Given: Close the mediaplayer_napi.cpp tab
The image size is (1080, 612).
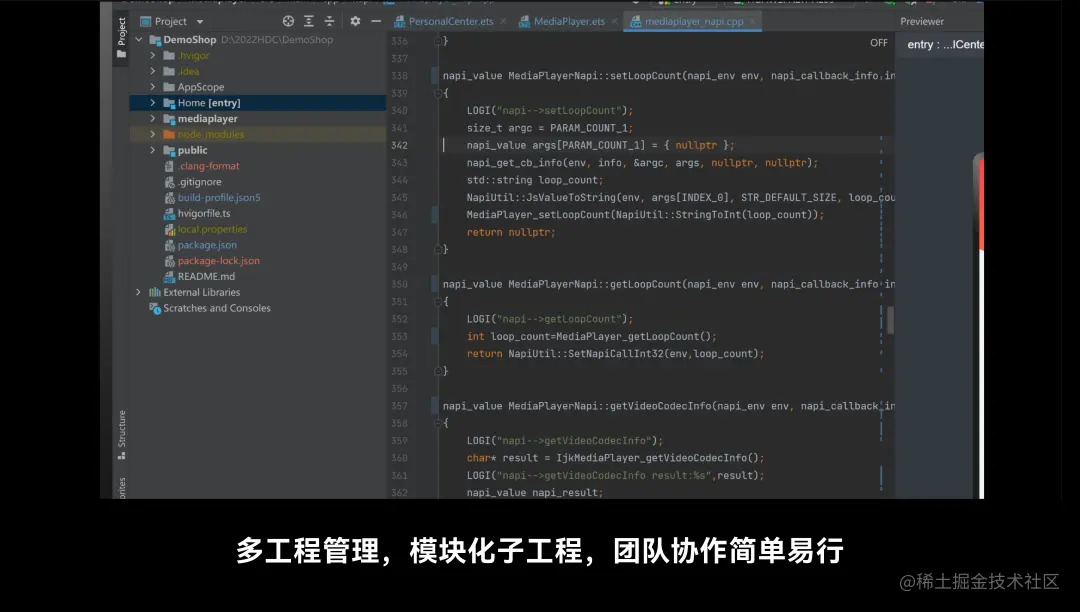Looking at the screenshot, I should pos(752,21).
